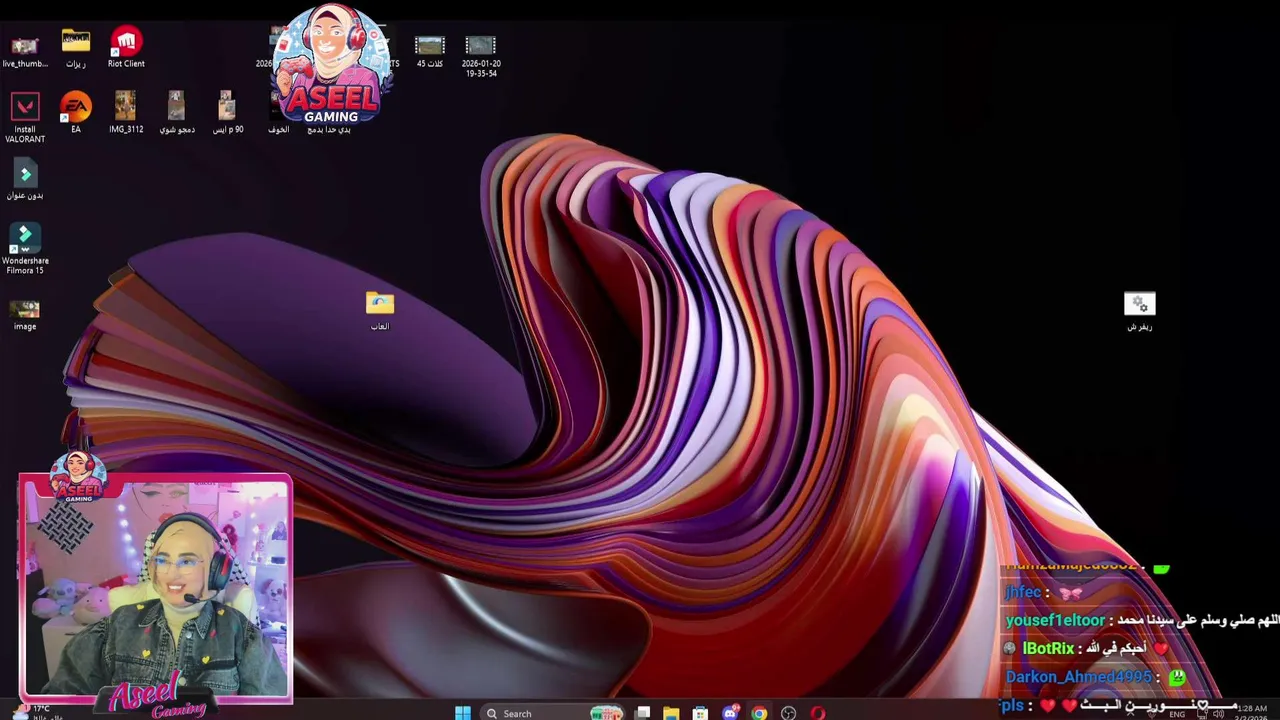Viewport: 1280px width, 720px height.
Task: Open the Windows Start button
Action: pyautogui.click(x=462, y=713)
